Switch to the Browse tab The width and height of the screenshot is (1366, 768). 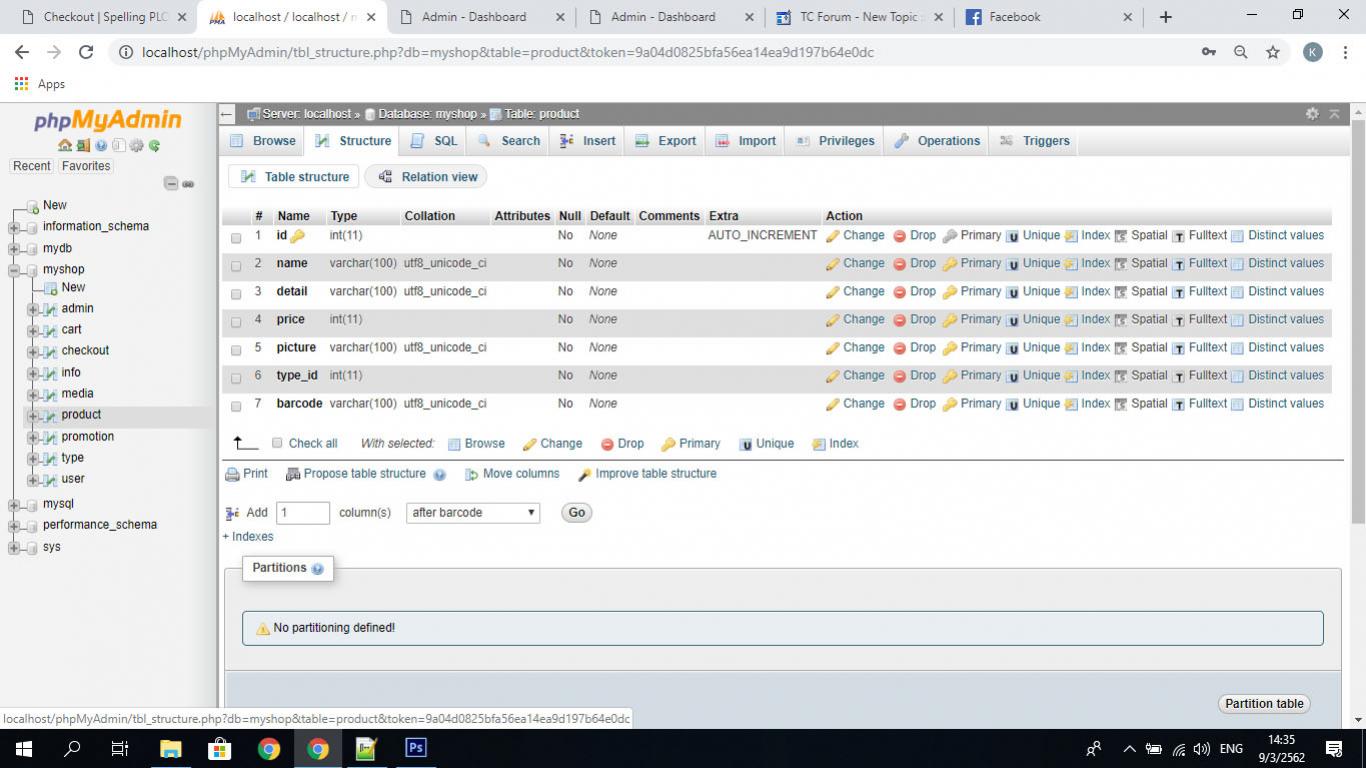(263, 141)
